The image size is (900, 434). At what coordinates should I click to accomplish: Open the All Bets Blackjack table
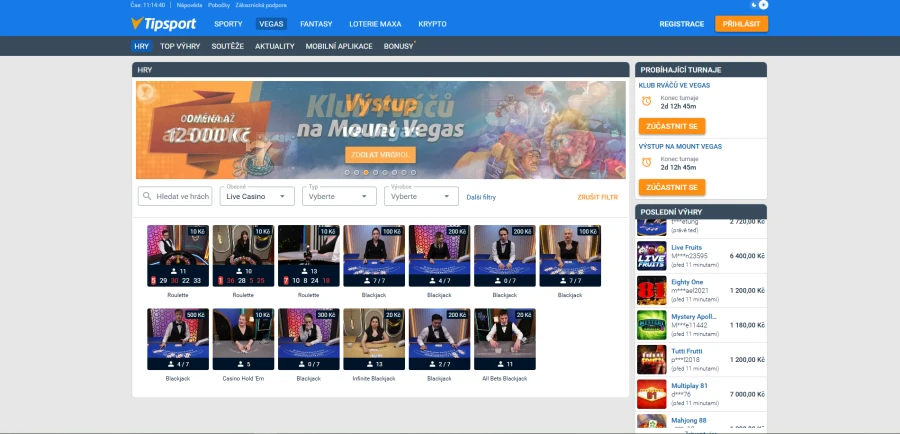pos(505,339)
